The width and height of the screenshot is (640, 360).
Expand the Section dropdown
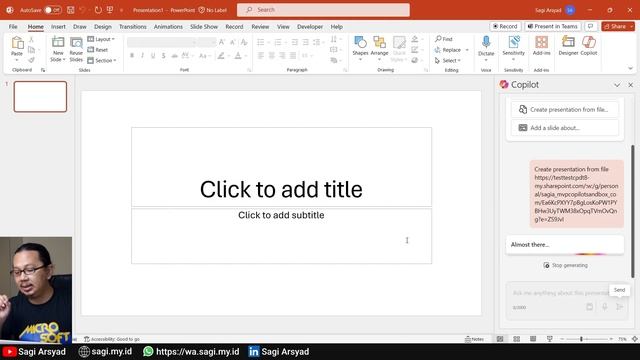click(102, 60)
